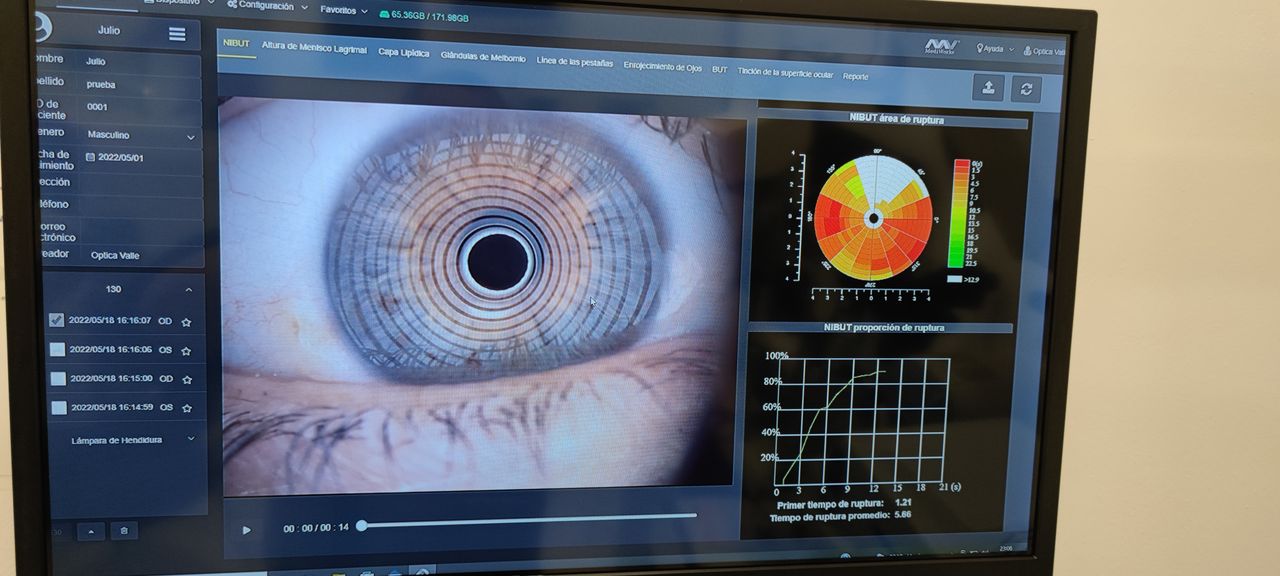Star the 16:14:59 OS recording as favorite
Image resolution: width=1280 pixels, height=576 pixels.
pyautogui.click(x=186, y=408)
